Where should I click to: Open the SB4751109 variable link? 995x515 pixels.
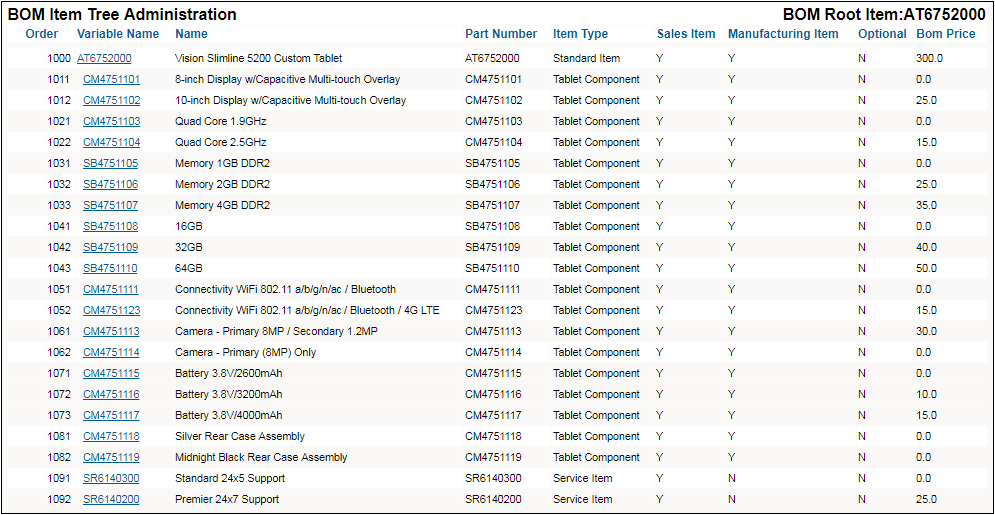click(110, 247)
